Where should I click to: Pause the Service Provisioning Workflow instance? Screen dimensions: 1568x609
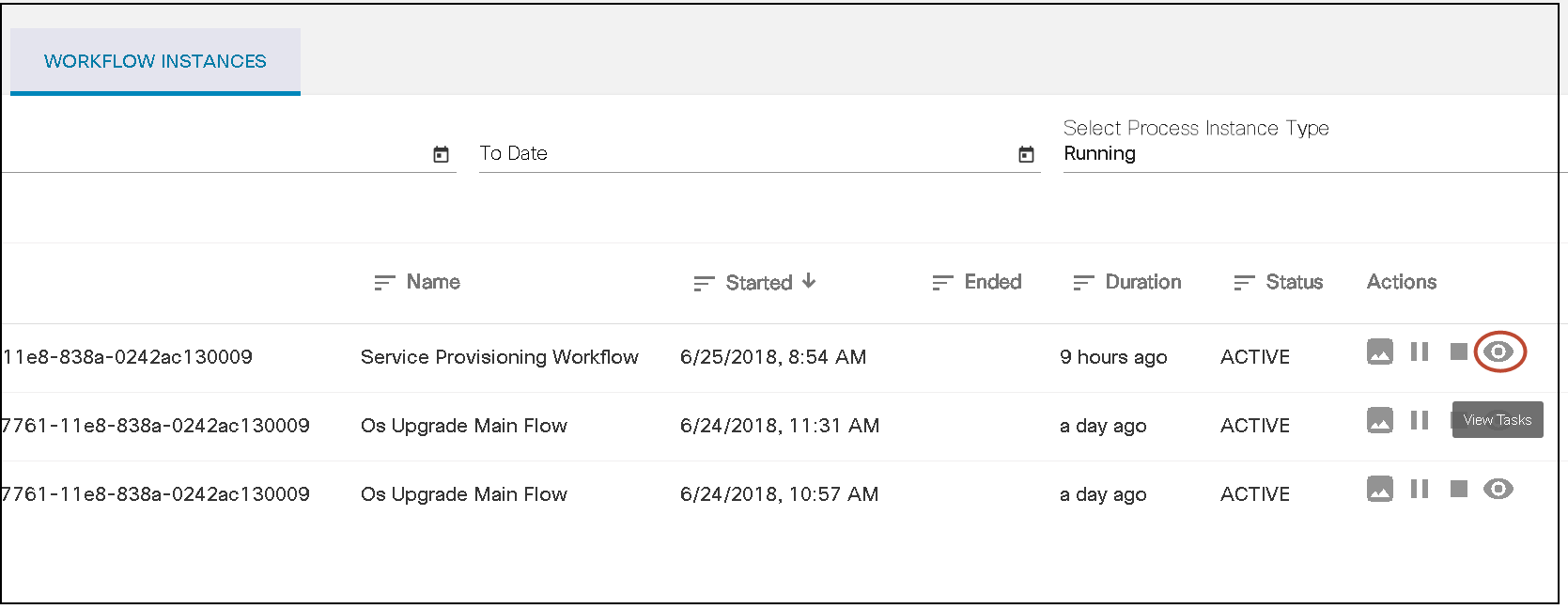click(1420, 351)
